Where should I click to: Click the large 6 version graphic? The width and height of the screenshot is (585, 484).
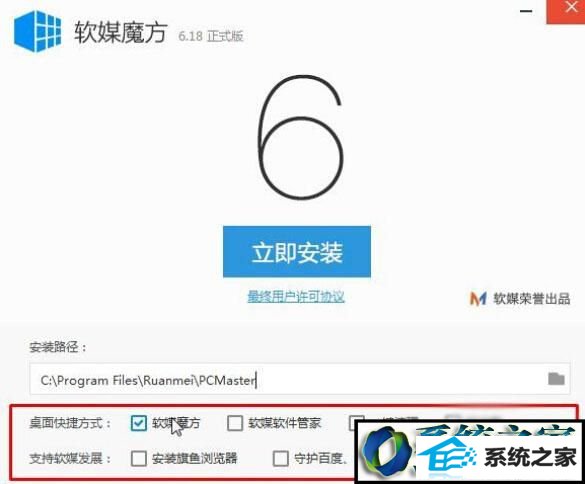(x=300, y=137)
